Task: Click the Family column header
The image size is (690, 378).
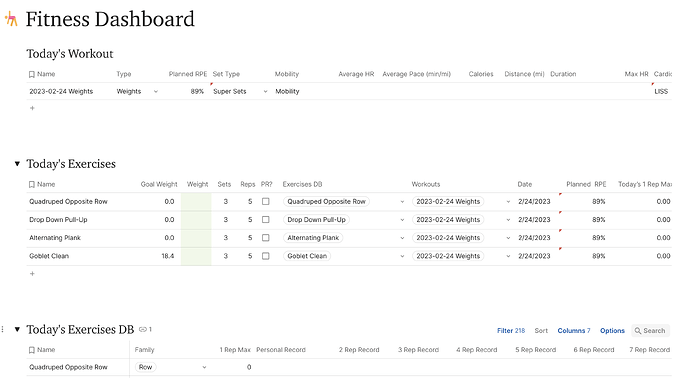Action: [x=144, y=350]
